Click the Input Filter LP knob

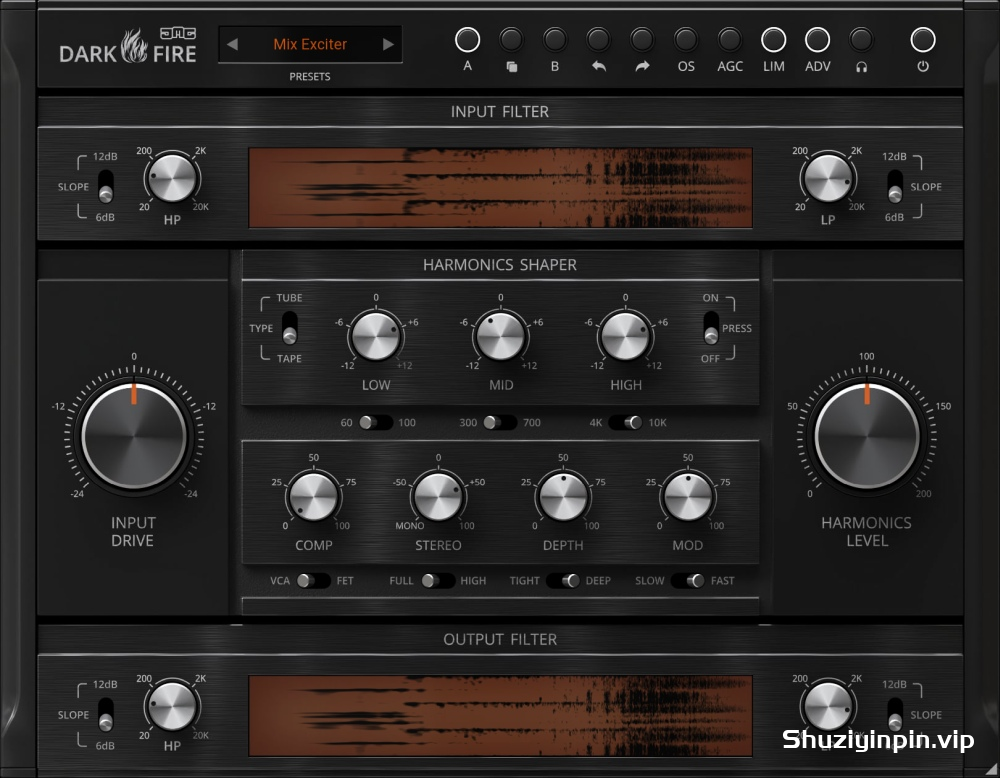tap(828, 178)
